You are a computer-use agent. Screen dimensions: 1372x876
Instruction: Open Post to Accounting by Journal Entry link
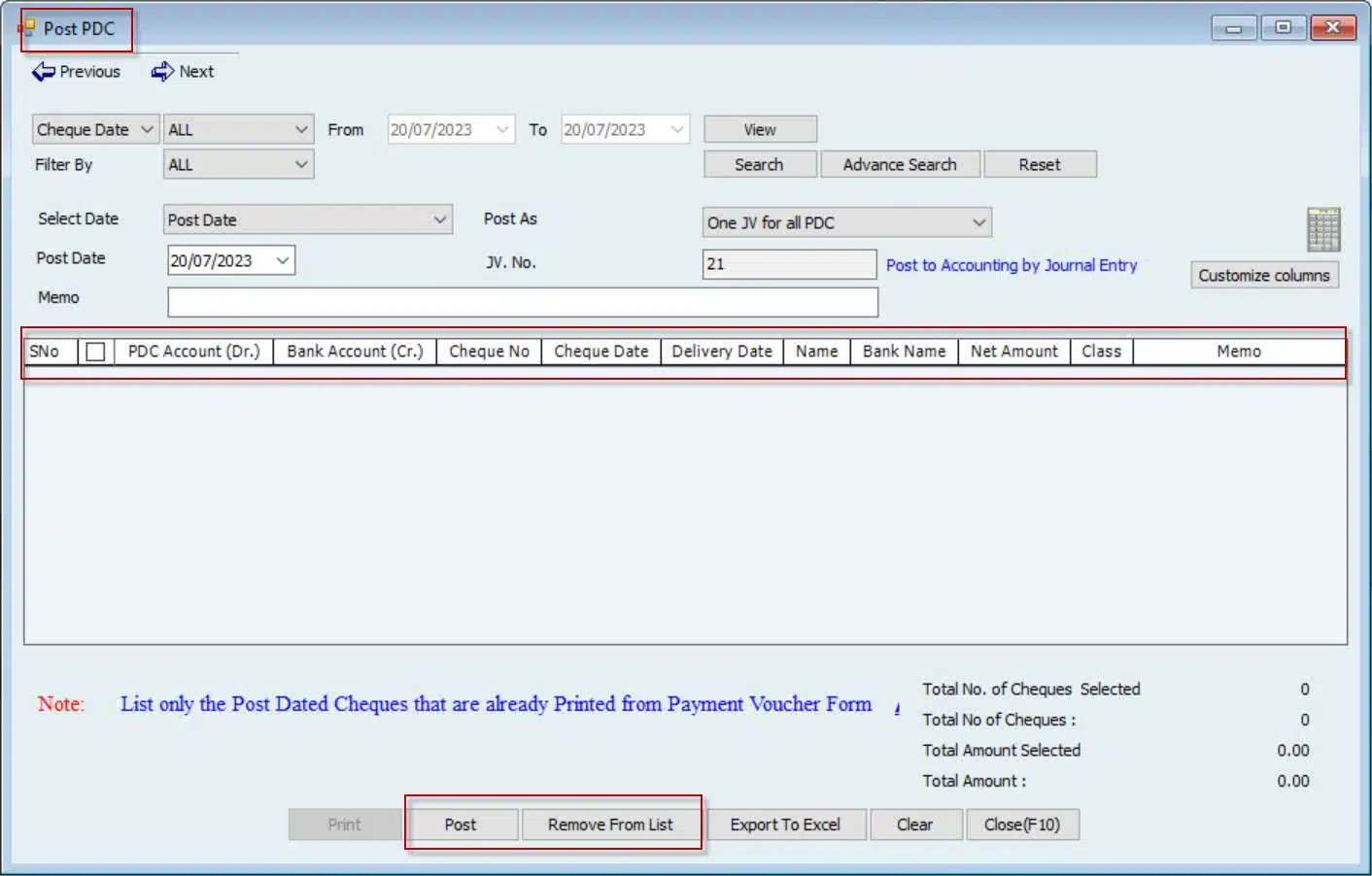tap(1011, 265)
